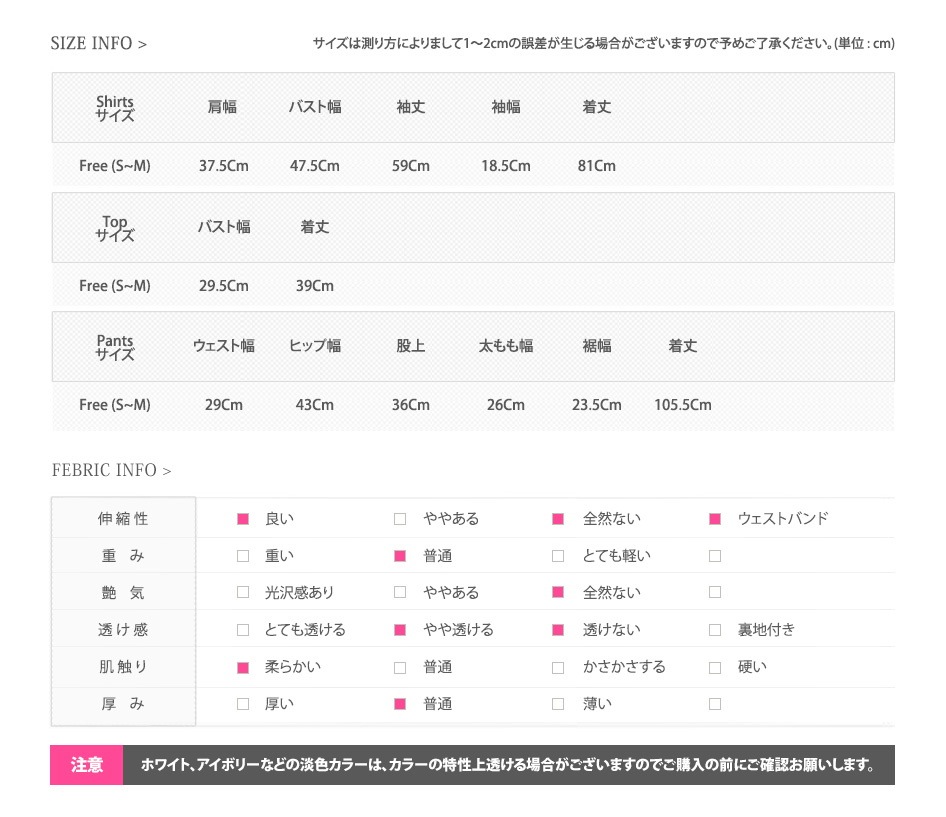Tick the 厚い checkbox
Viewport: 946px width, 817px height.
coord(243,704)
